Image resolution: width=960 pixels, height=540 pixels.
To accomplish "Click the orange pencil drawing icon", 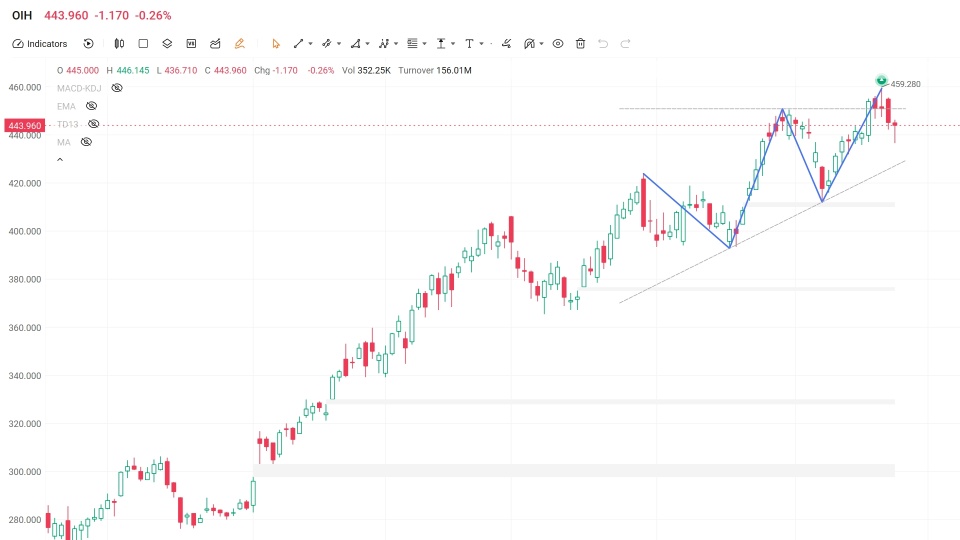I will pyautogui.click(x=239, y=43).
